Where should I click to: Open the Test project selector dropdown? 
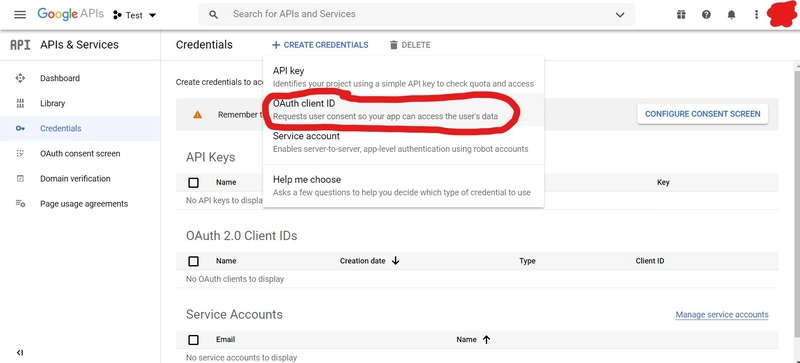[x=134, y=15]
